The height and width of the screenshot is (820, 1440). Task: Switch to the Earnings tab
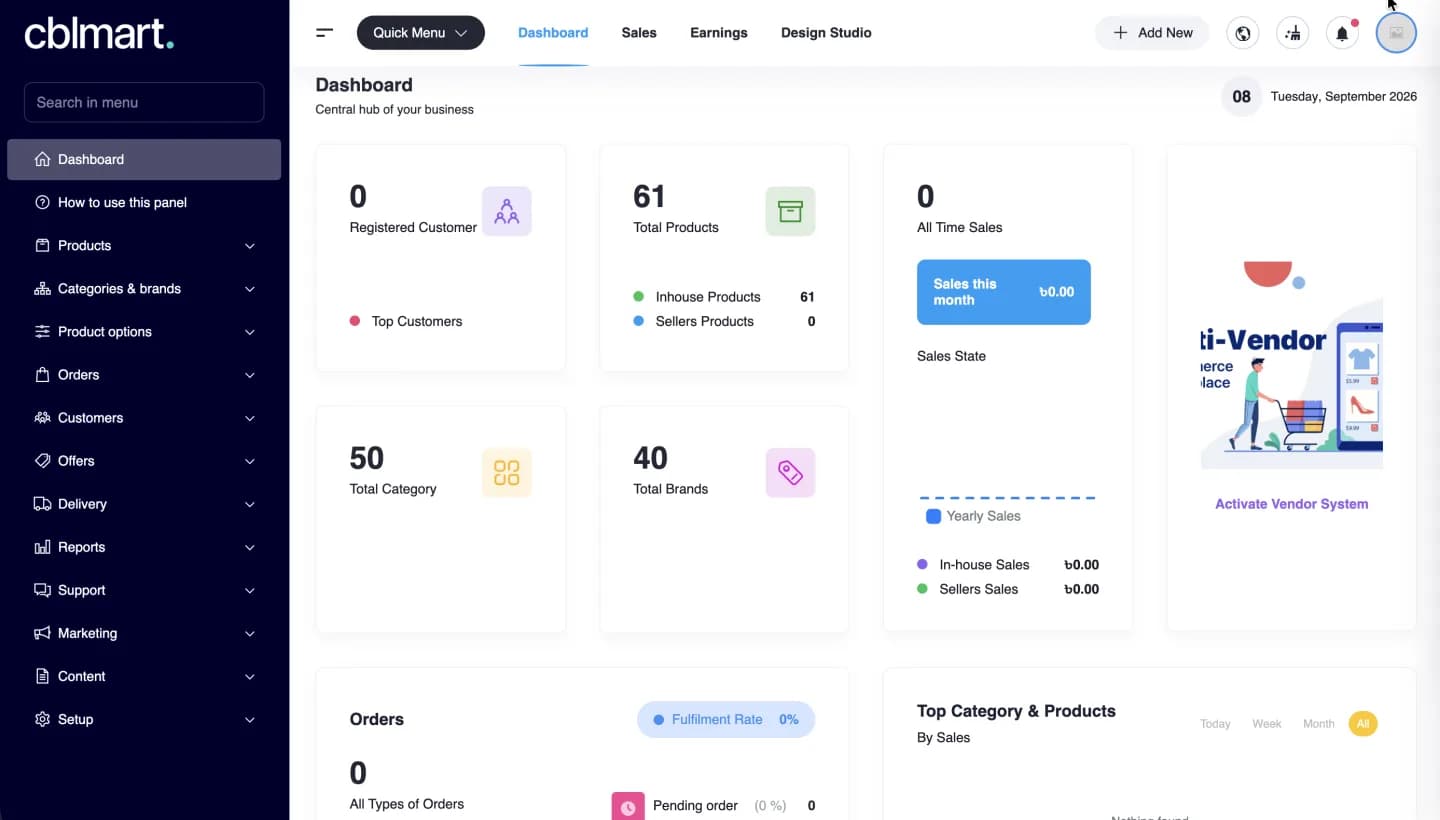(719, 33)
